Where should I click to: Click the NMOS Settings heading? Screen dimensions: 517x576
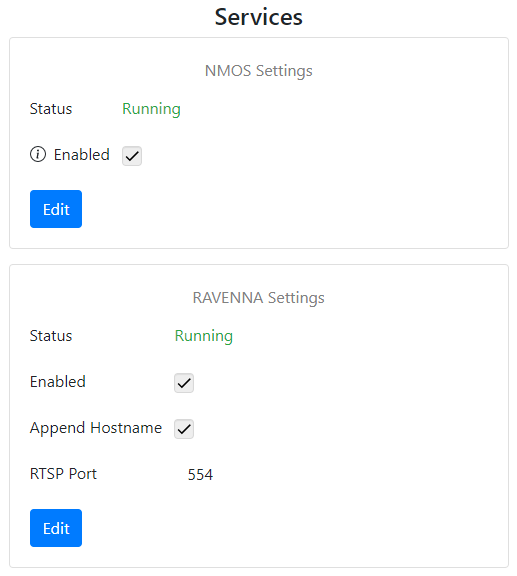pyautogui.click(x=259, y=71)
